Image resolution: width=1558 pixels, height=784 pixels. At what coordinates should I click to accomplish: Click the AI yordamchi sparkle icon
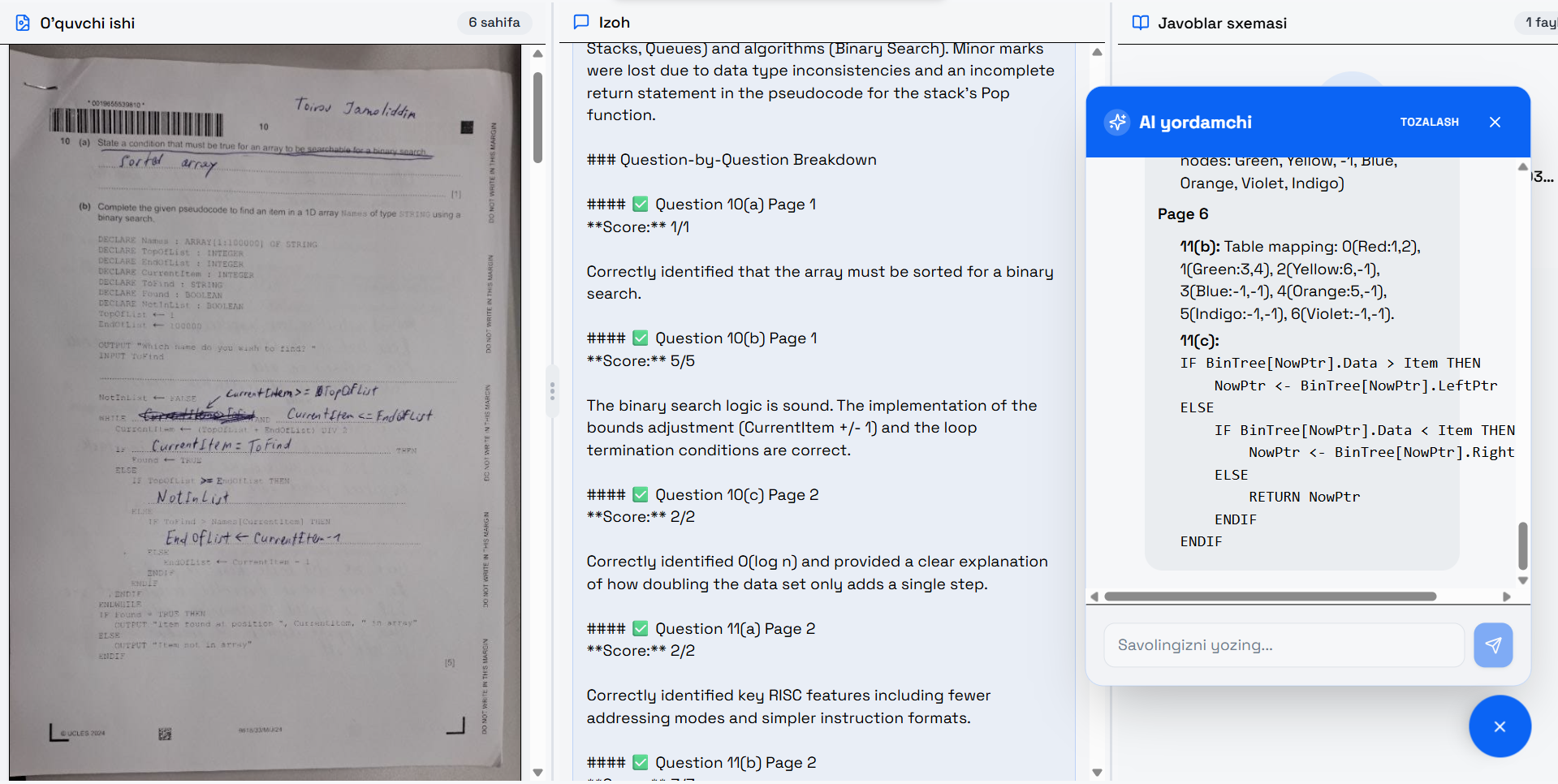(x=1117, y=122)
